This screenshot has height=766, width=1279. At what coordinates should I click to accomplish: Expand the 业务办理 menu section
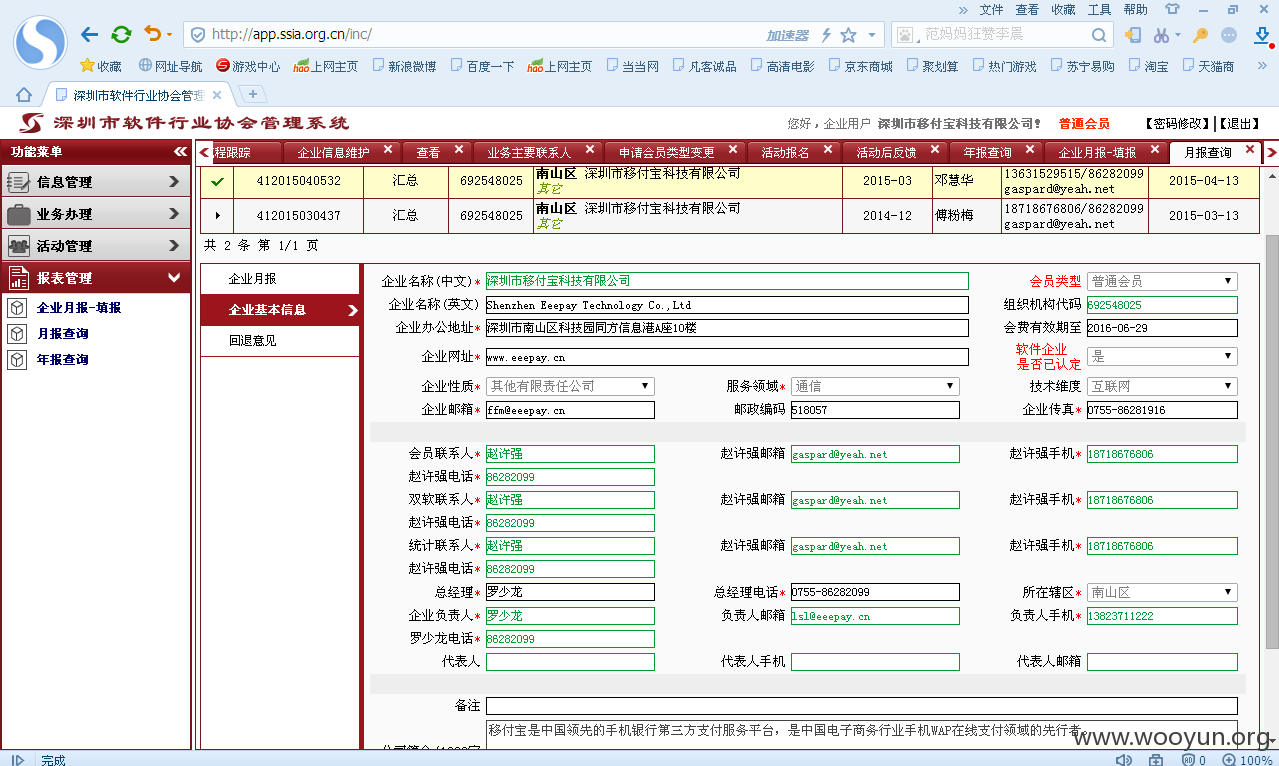point(95,214)
